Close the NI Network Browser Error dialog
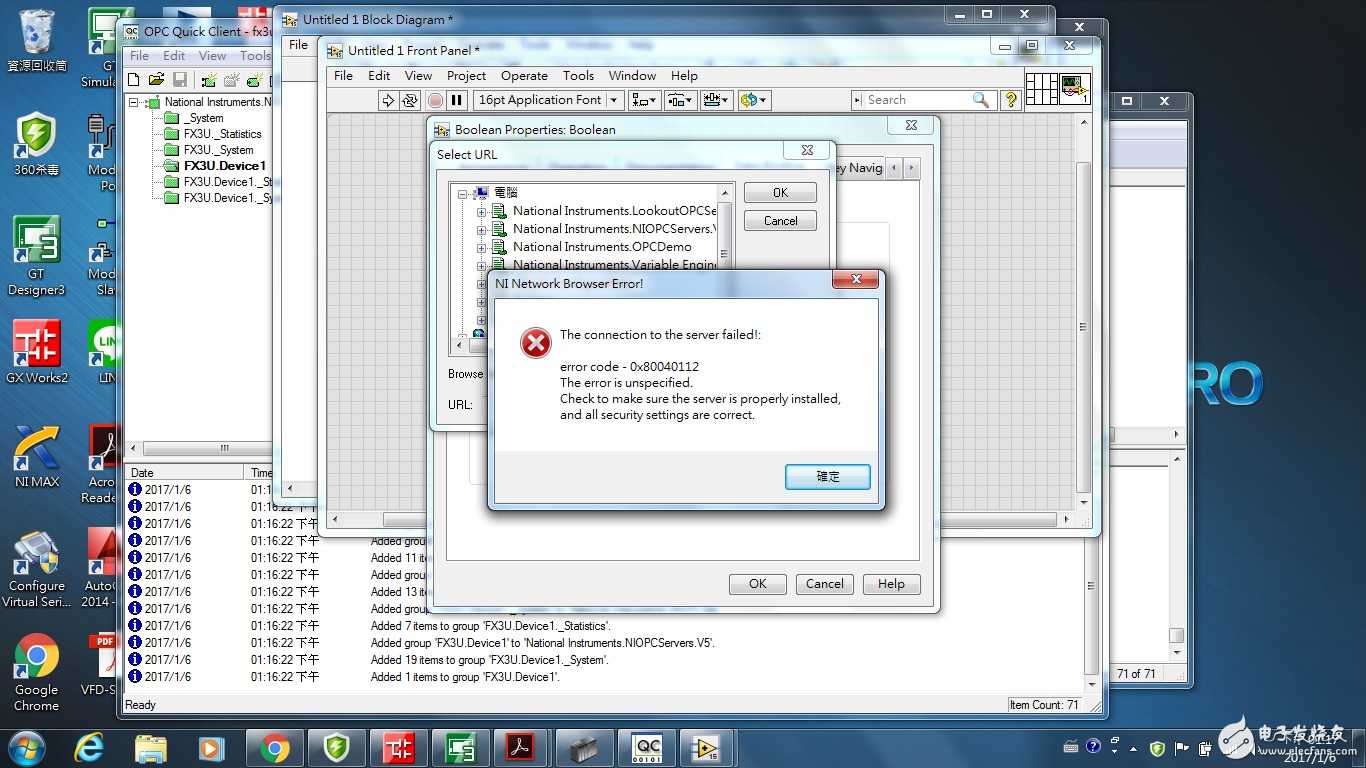 click(856, 280)
